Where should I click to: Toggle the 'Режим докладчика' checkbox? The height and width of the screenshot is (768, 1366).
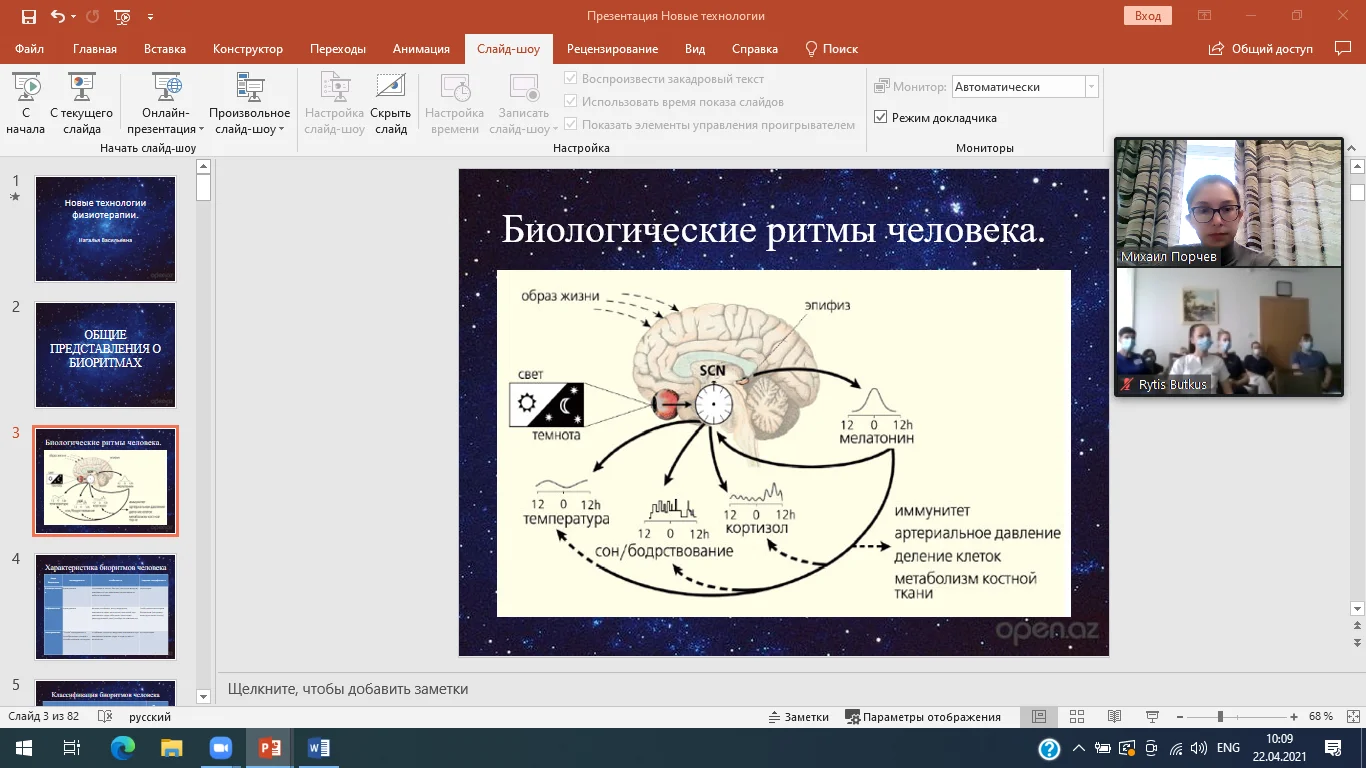pos(881,117)
